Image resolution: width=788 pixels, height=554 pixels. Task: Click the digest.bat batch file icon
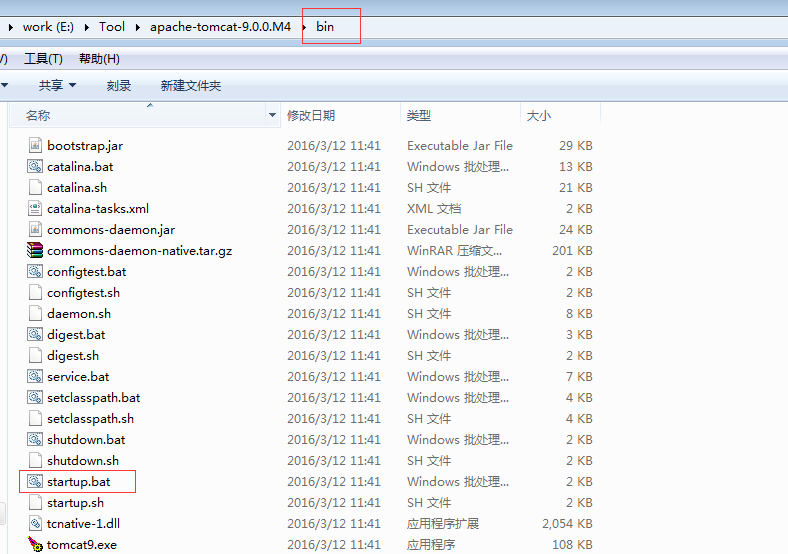[35, 334]
